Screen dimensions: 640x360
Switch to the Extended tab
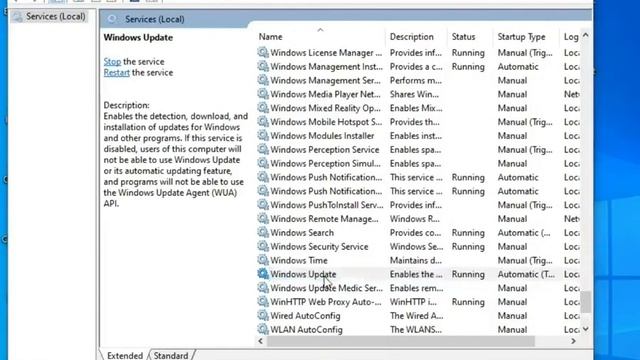coord(124,355)
